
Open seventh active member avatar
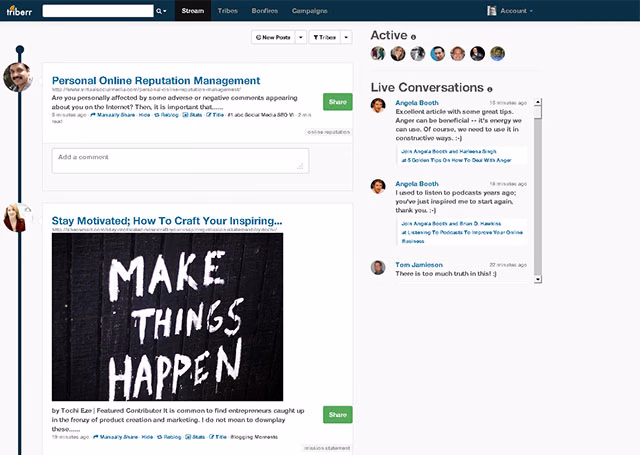point(497,53)
